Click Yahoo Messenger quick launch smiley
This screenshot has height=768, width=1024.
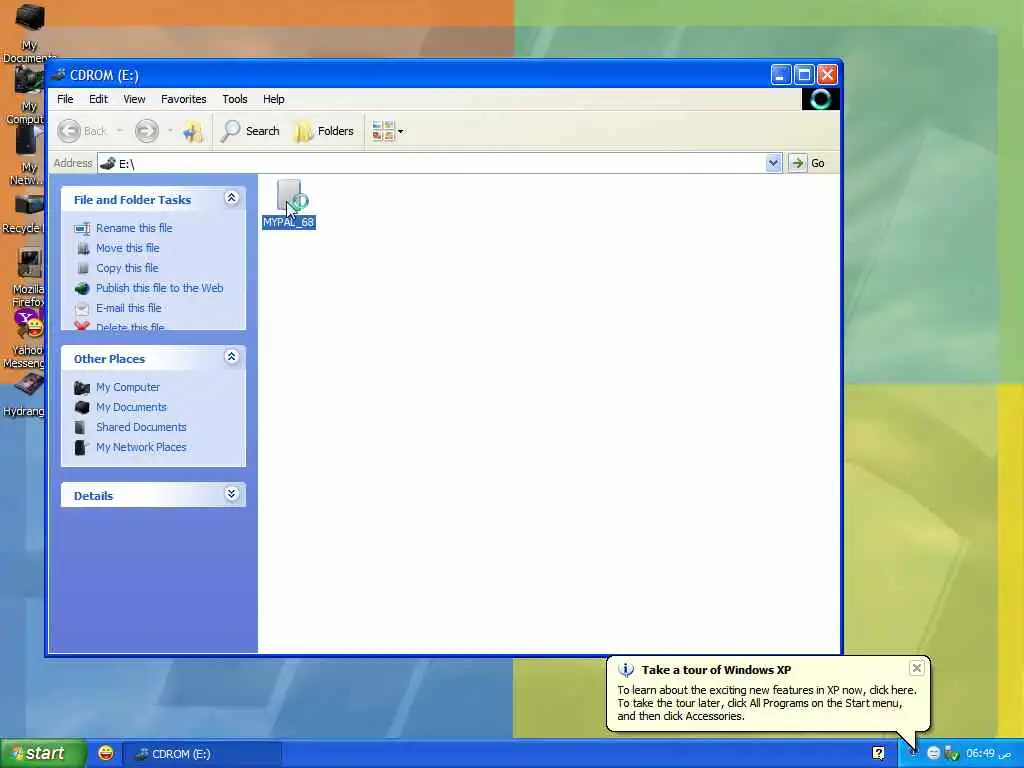(x=106, y=753)
